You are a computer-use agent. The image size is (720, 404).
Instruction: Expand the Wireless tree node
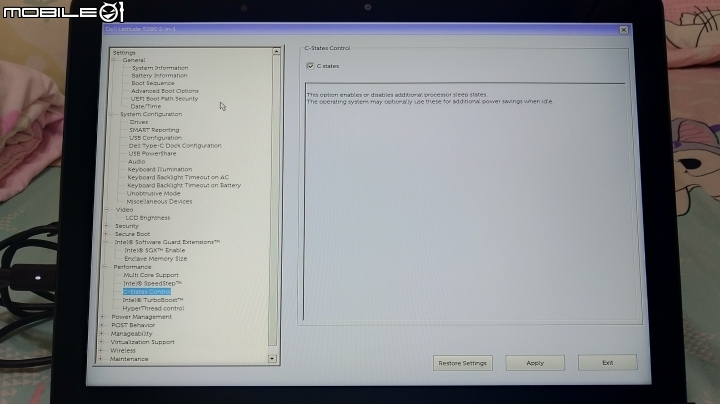(x=101, y=350)
